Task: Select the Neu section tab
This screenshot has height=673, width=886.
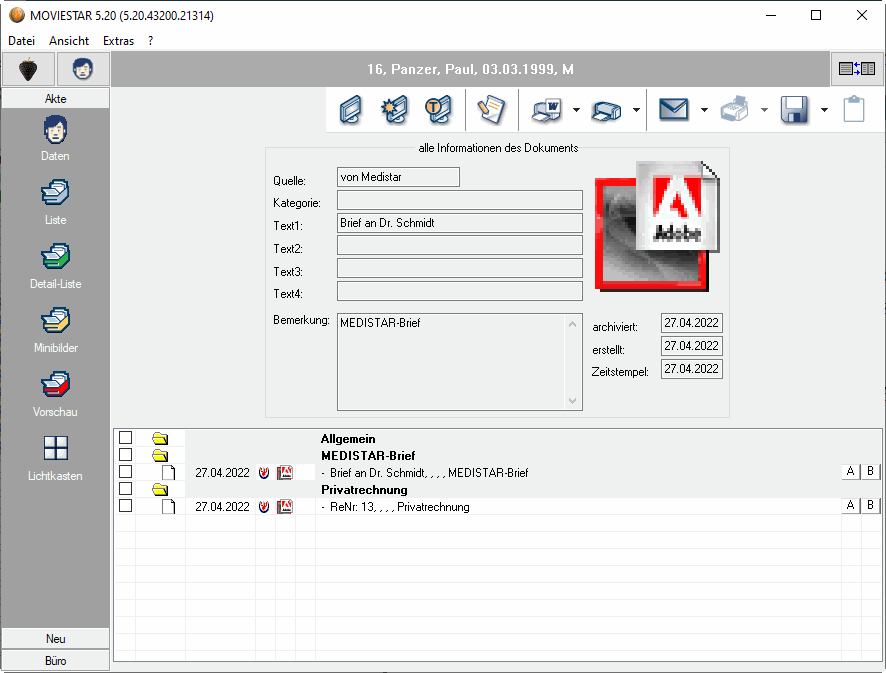Action: tap(55, 639)
